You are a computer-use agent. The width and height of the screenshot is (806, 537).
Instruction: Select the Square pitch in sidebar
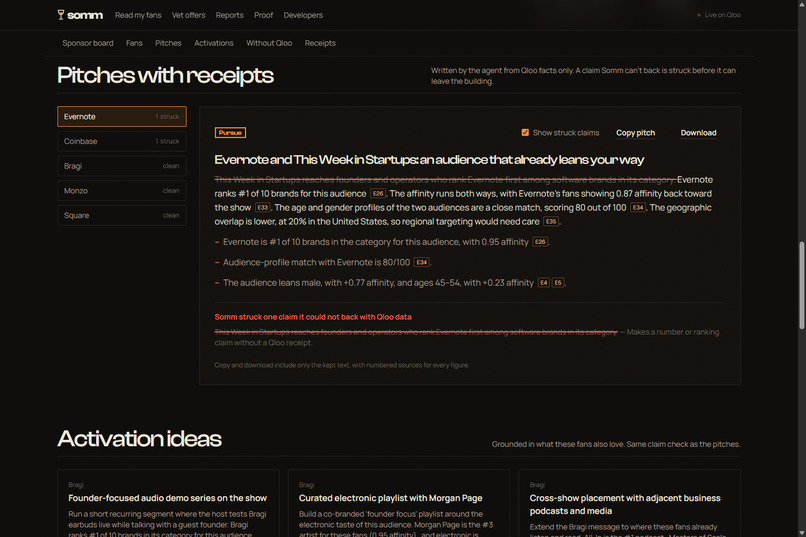(122, 215)
